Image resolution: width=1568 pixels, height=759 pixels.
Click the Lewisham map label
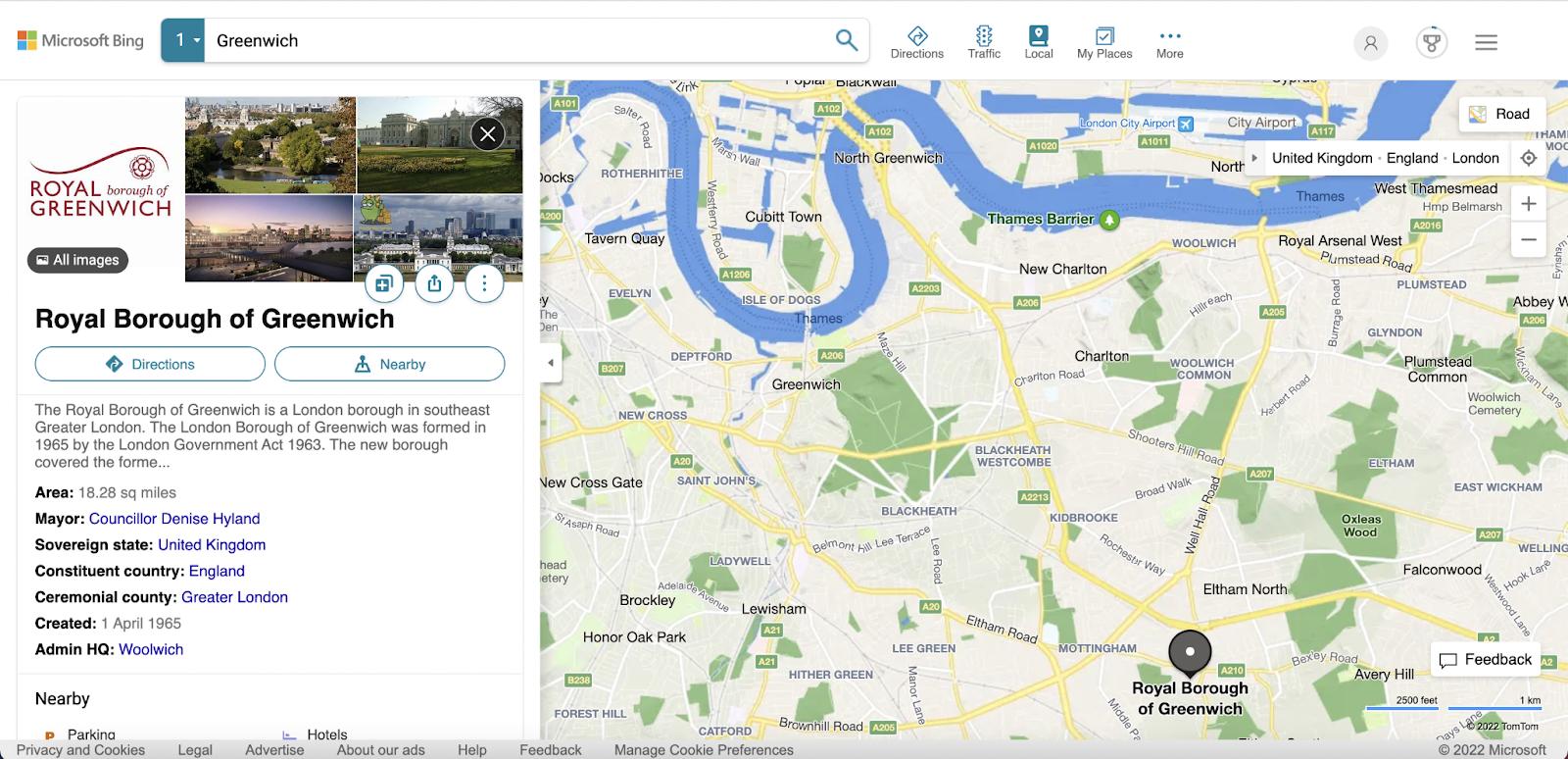click(774, 609)
